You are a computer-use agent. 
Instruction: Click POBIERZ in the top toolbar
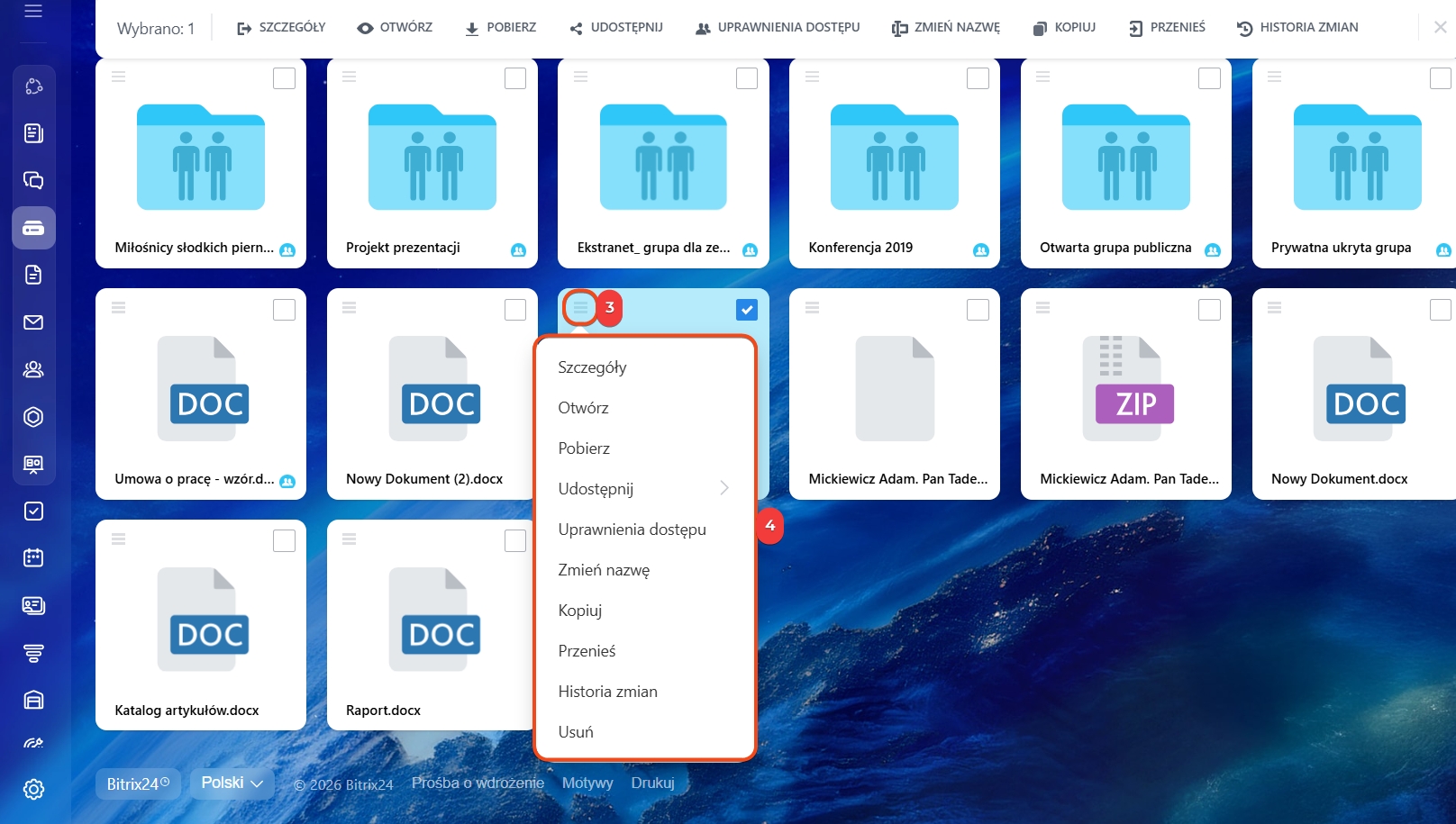click(x=501, y=28)
